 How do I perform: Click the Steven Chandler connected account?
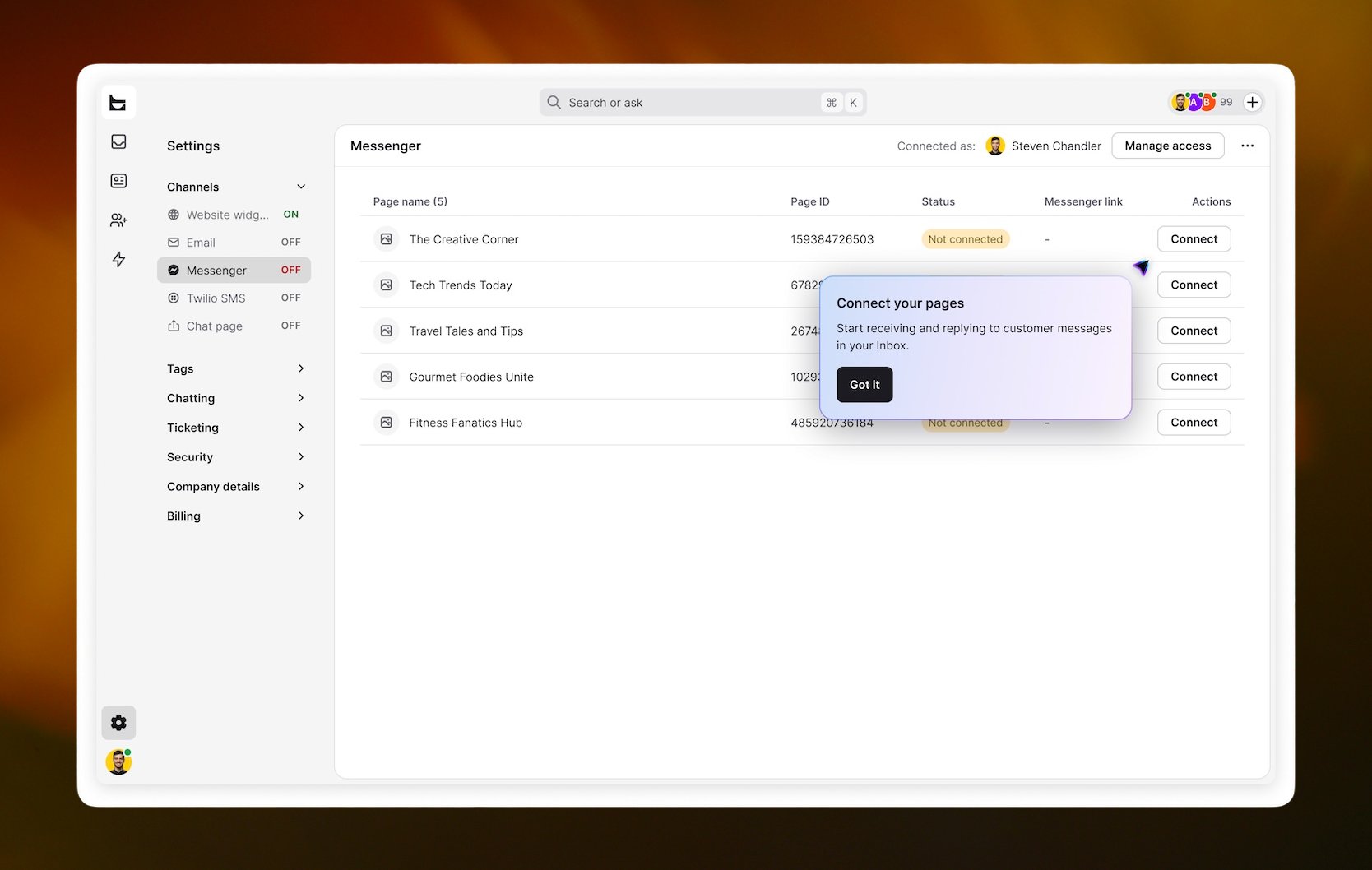(1043, 146)
